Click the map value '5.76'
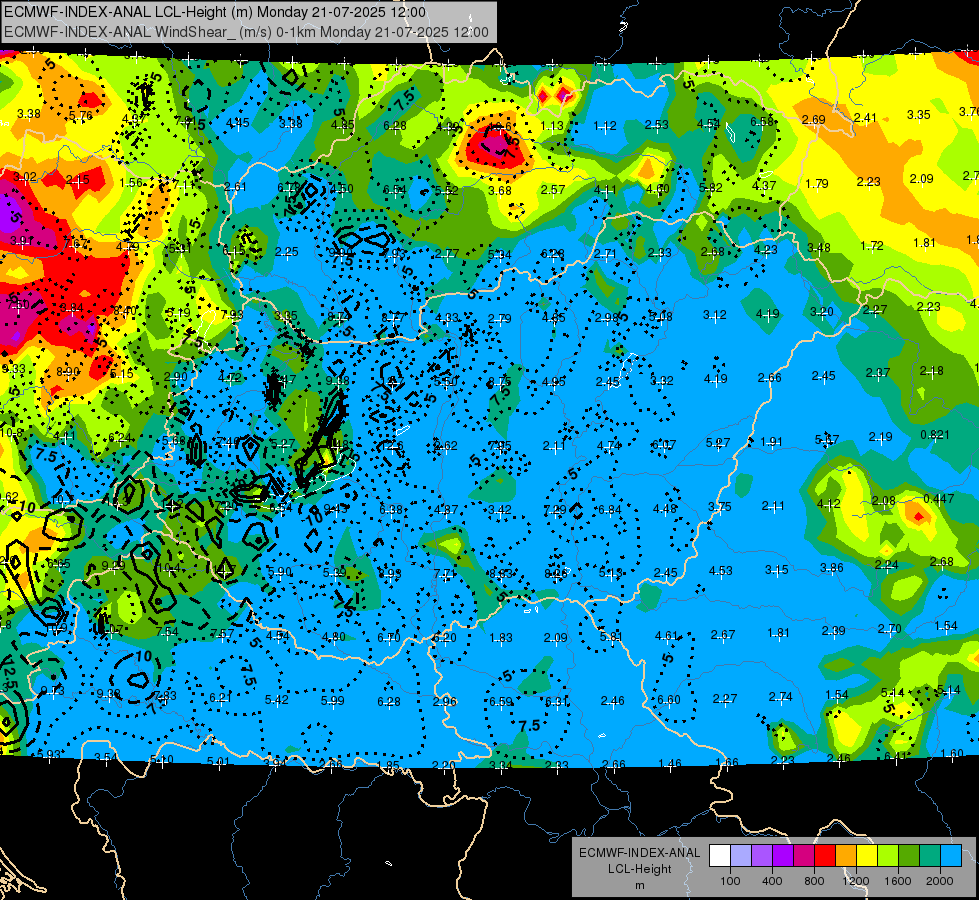The width and height of the screenshot is (979, 900). tap(81, 116)
